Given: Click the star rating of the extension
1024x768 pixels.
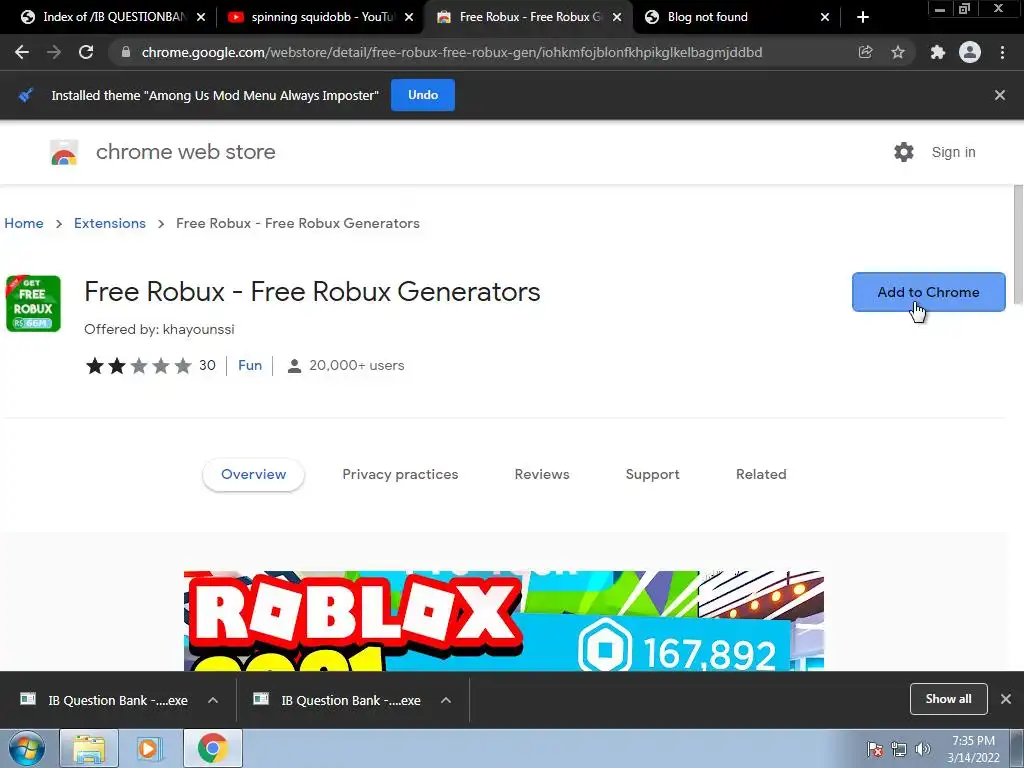Looking at the screenshot, I should (138, 366).
